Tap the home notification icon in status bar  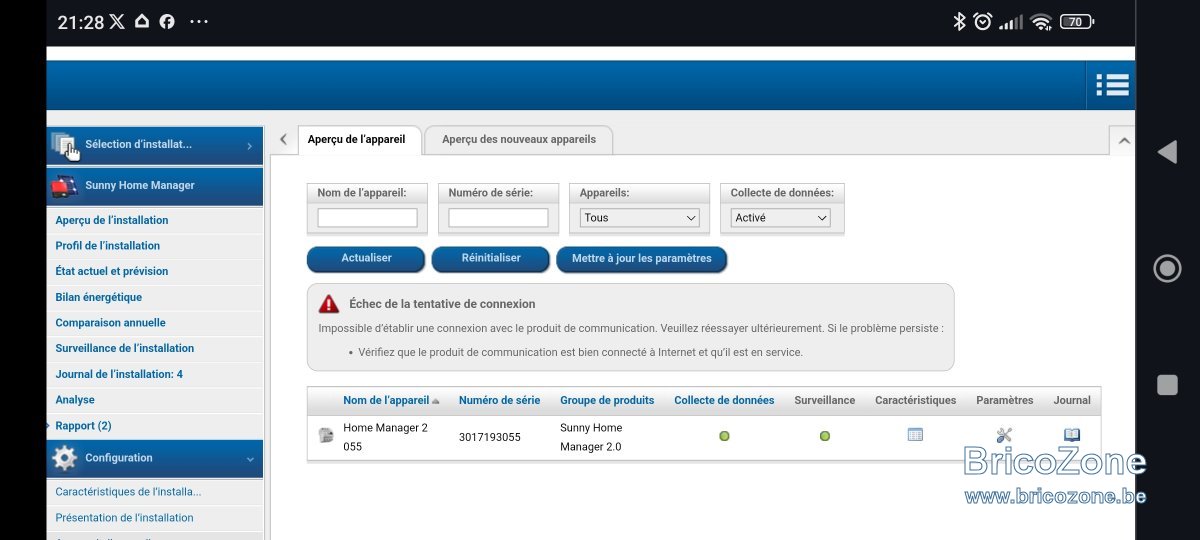142,21
